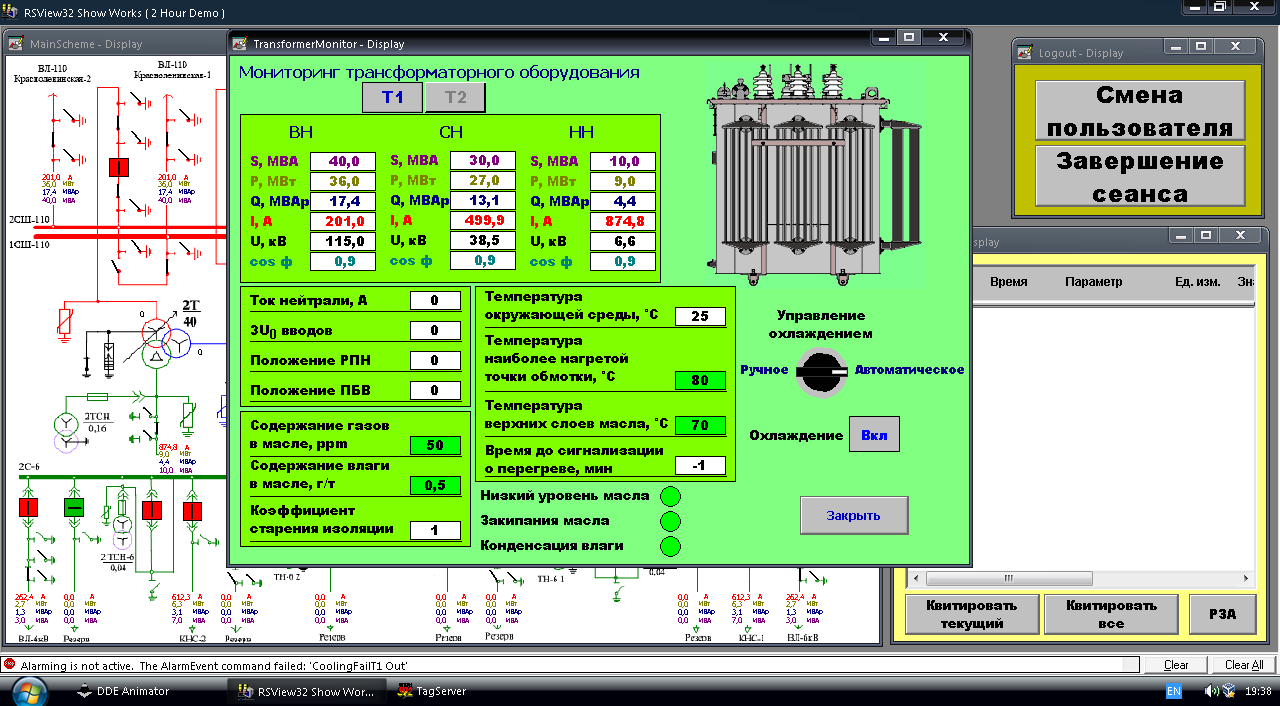Select НН current value 874,8
This screenshot has width=1280, height=706.
(x=623, y=221)
